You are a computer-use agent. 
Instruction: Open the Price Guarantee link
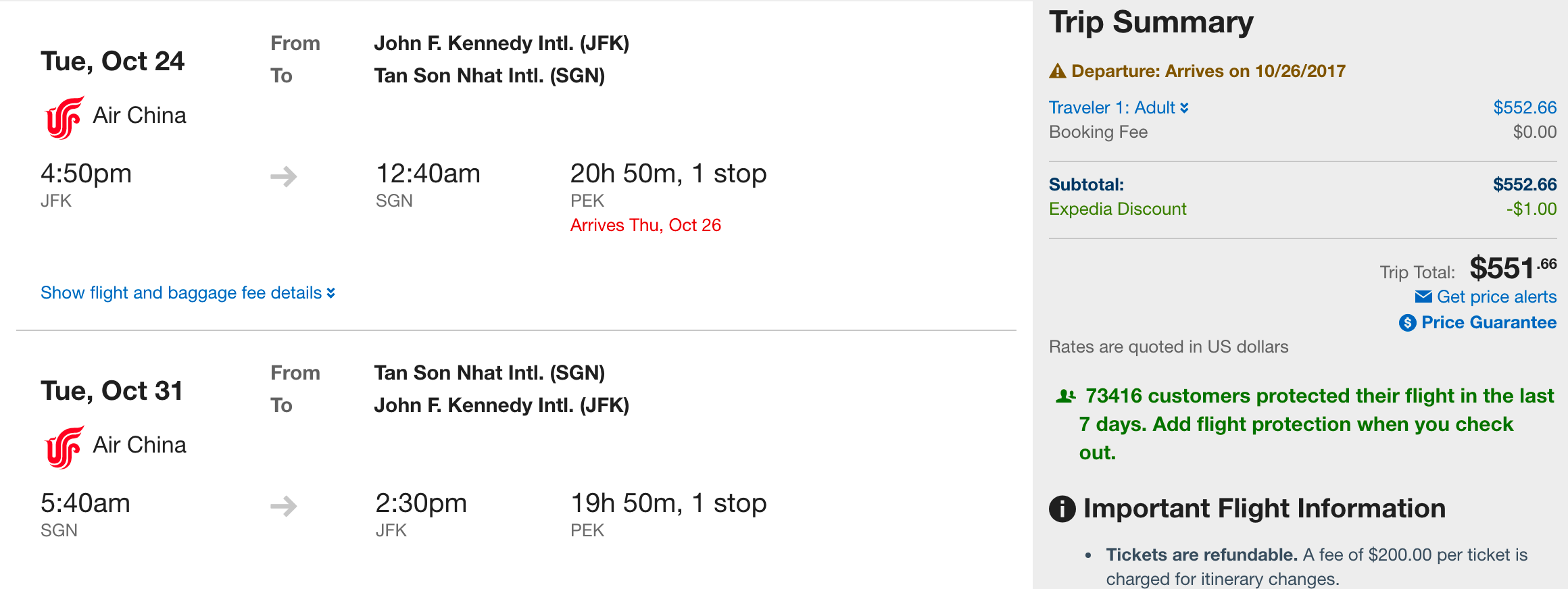click(1488, 323)
